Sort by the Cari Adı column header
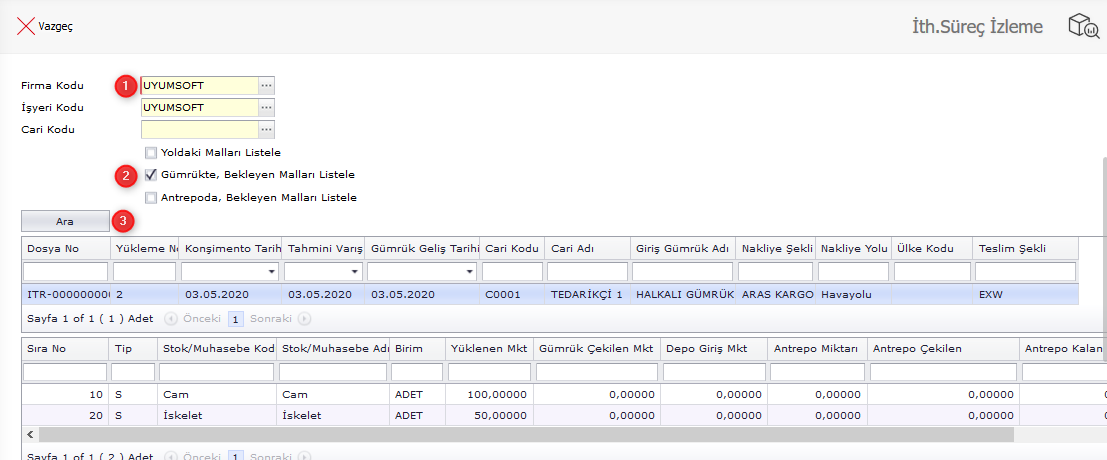 (x=585, y=248)
